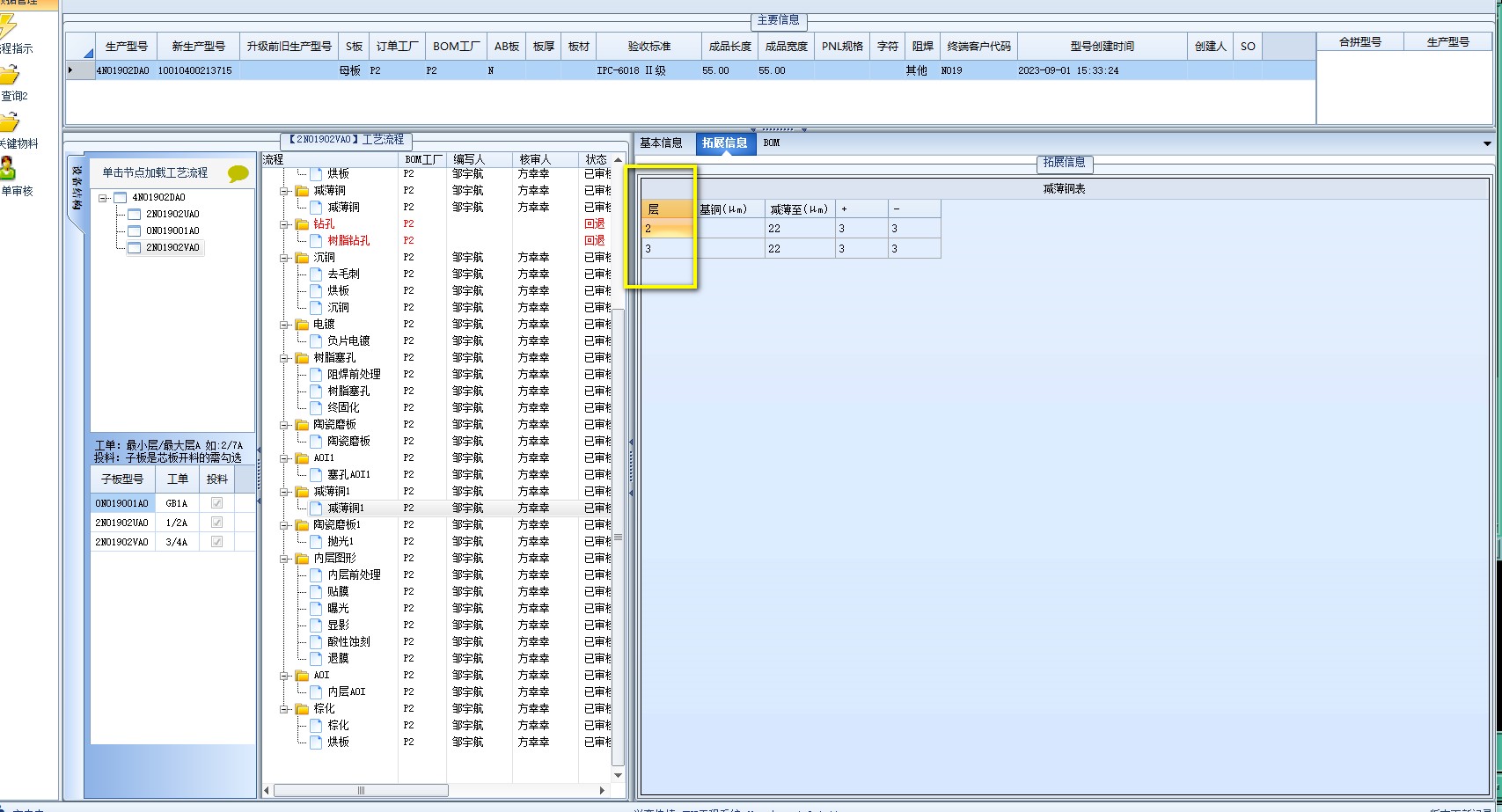The image size is (1502, 812).
Task: Collapse the 沉铜 folder in the process tree
Action: pyautogui.click(x=285, y=258)
